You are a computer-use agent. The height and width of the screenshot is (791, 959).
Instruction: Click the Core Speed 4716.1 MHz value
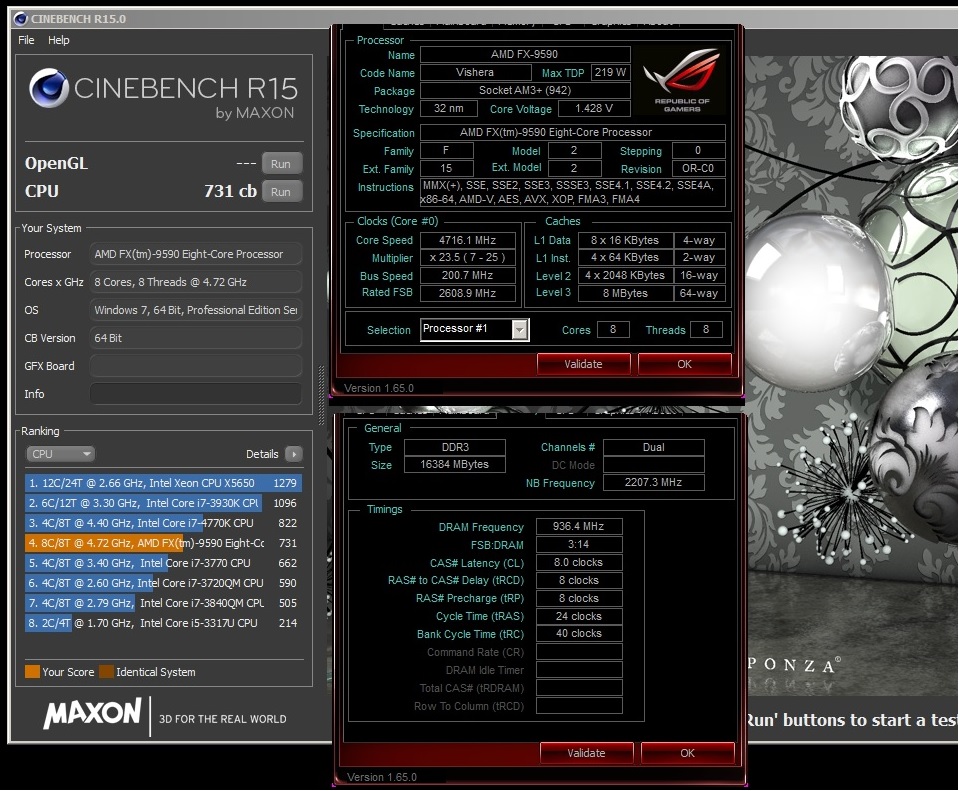(x=467, y=240)
